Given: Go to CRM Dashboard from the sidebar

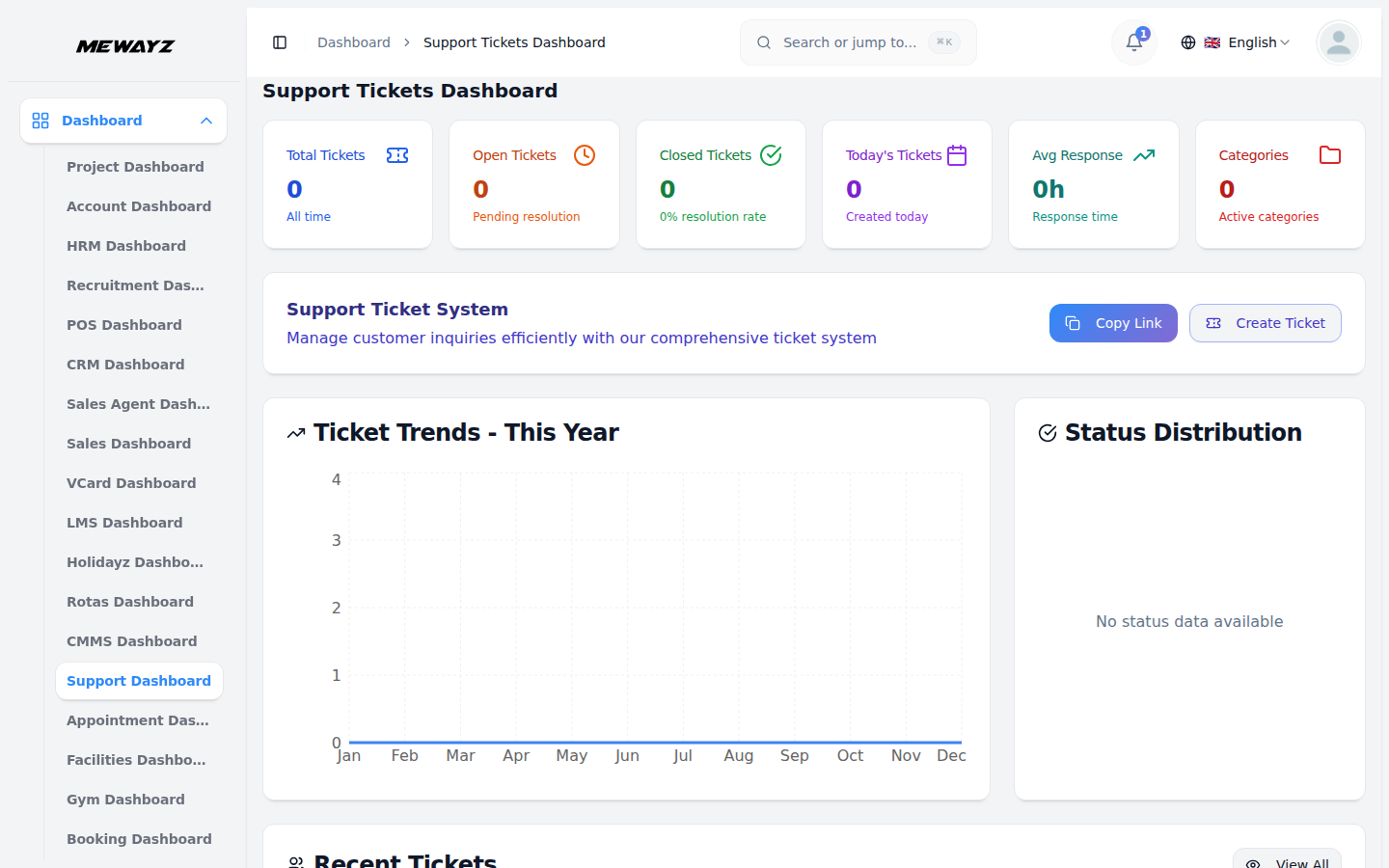Looking at the screenshot, I should 125,365.
